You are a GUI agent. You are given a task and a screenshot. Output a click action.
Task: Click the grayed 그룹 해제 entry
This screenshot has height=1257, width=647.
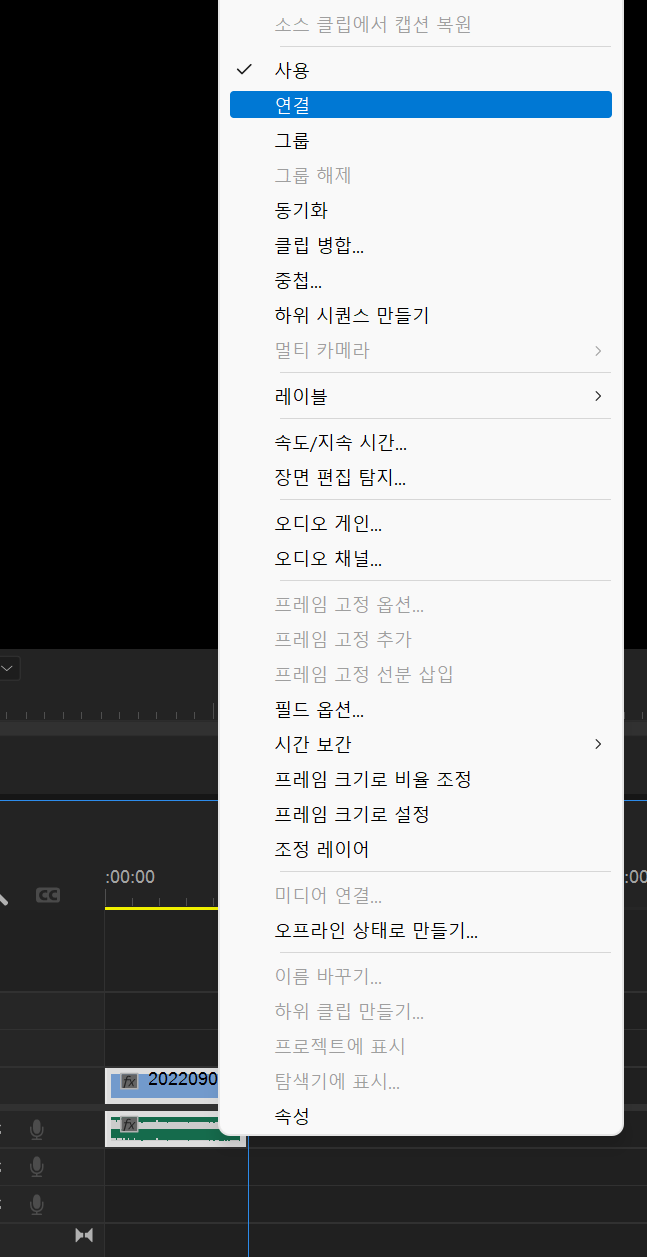tap(420, 176)
